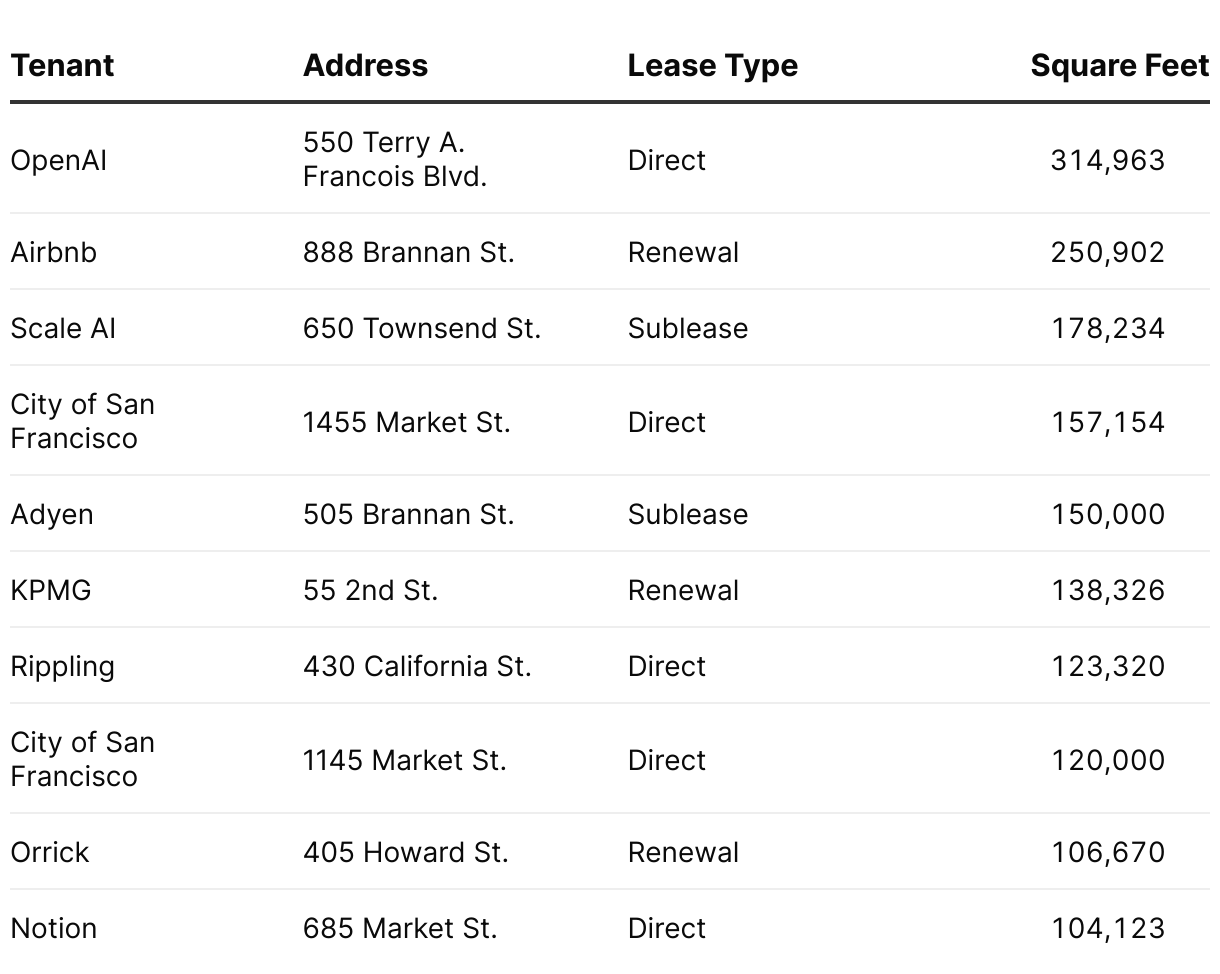
Task: Click the 1455 Market St. address
Action: 406,422
